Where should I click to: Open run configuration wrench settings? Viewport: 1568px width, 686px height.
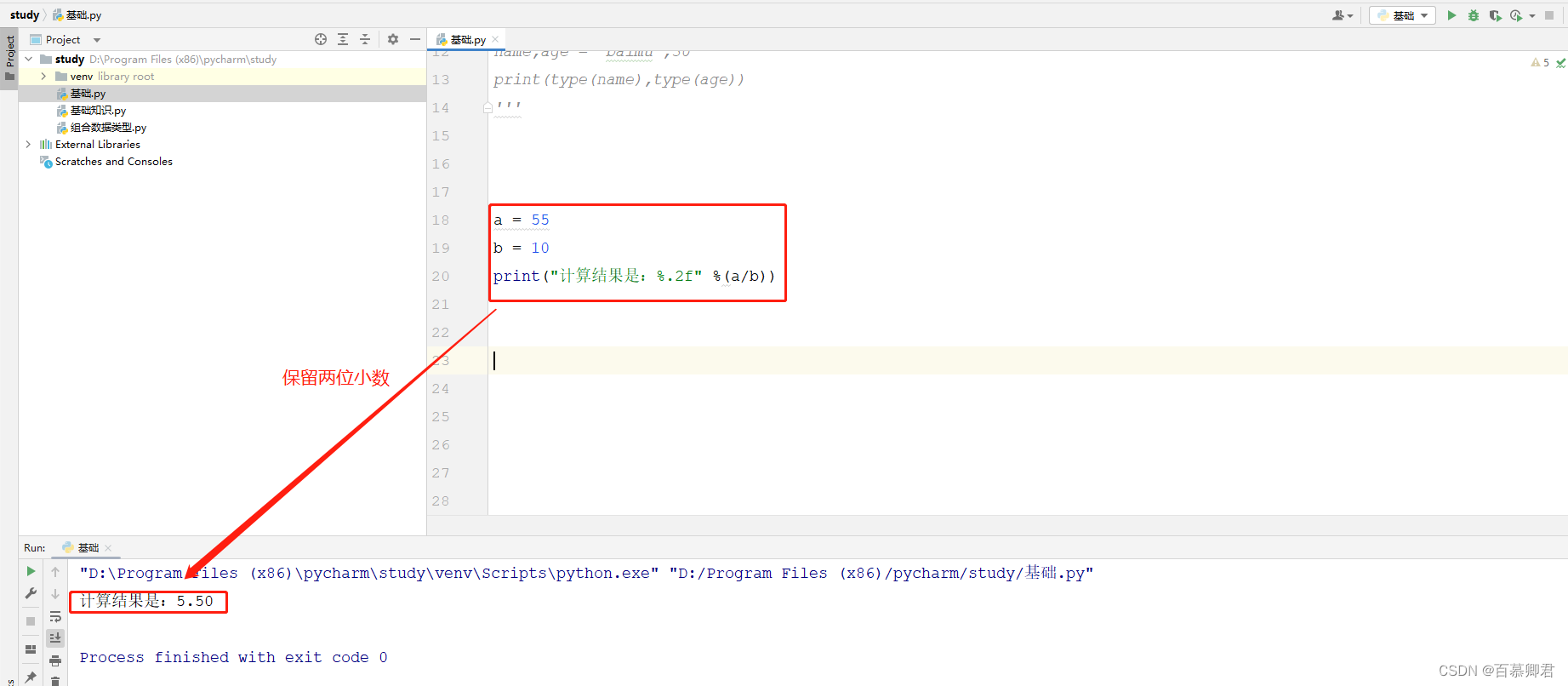pos(31,593)
